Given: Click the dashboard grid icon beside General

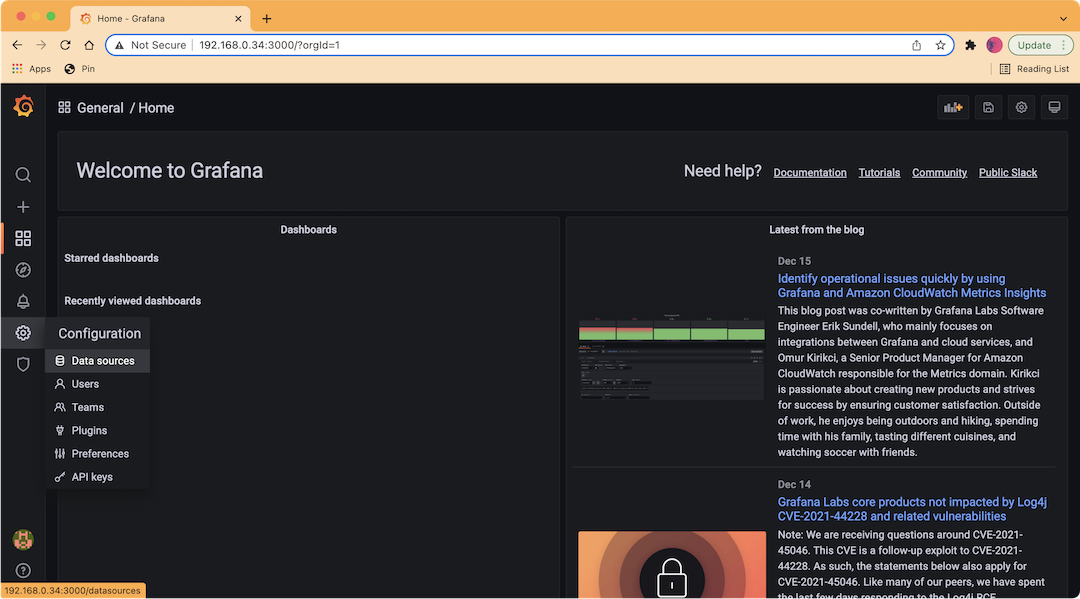Looking at the screenshot, I should [x=64, y=107].
